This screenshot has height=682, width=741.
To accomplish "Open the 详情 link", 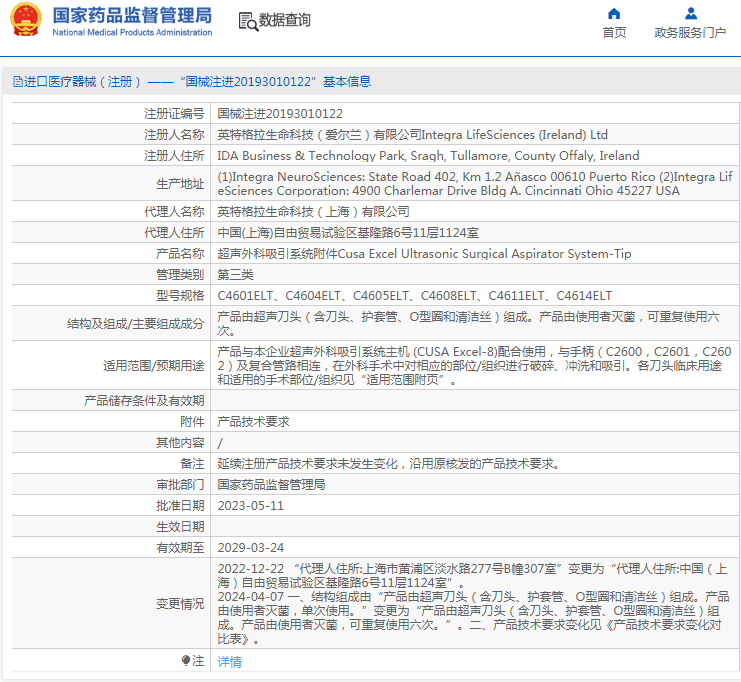I will (229, 661).
